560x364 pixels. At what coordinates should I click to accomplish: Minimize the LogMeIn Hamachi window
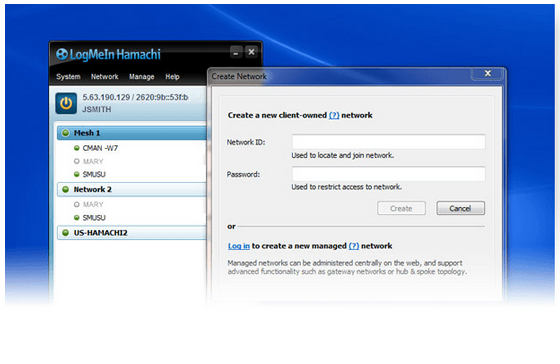(x=236, y=53)
